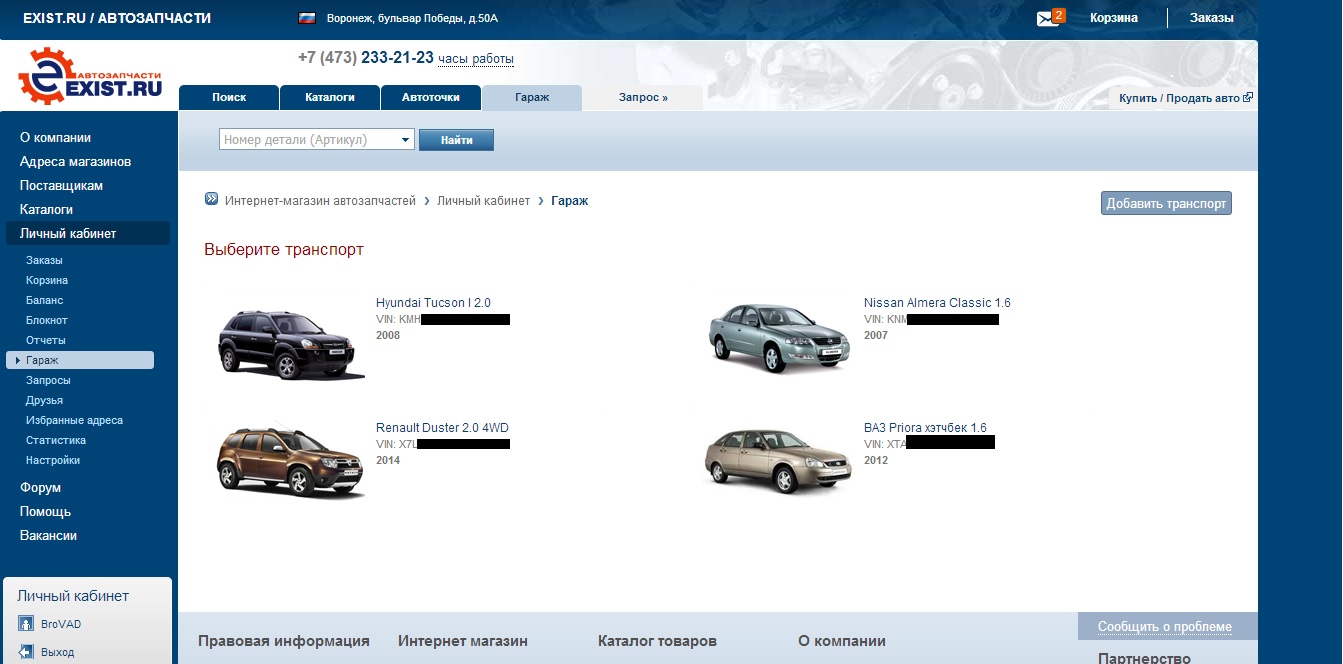Viewport: 1343px width, 664px height.
Task: Click the beige Priora car image
Action: click(779, 463)
